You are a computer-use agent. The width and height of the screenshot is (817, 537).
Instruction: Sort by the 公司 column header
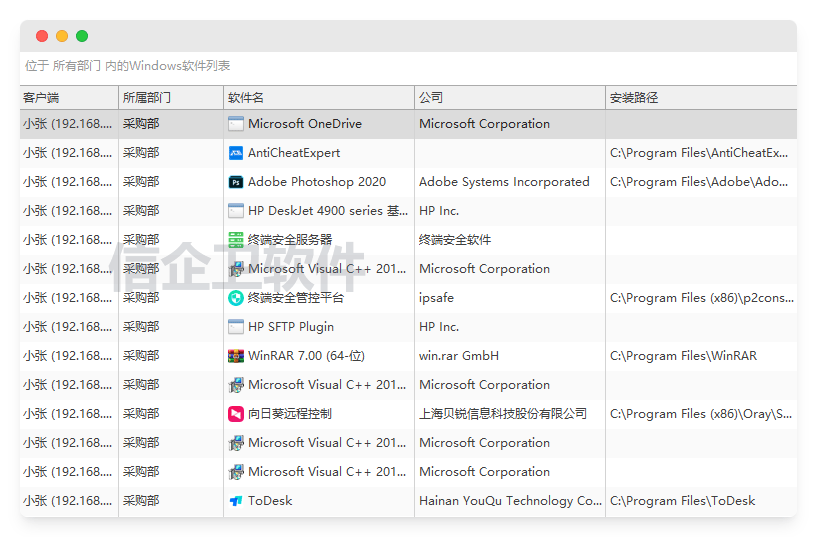(431, 98)
